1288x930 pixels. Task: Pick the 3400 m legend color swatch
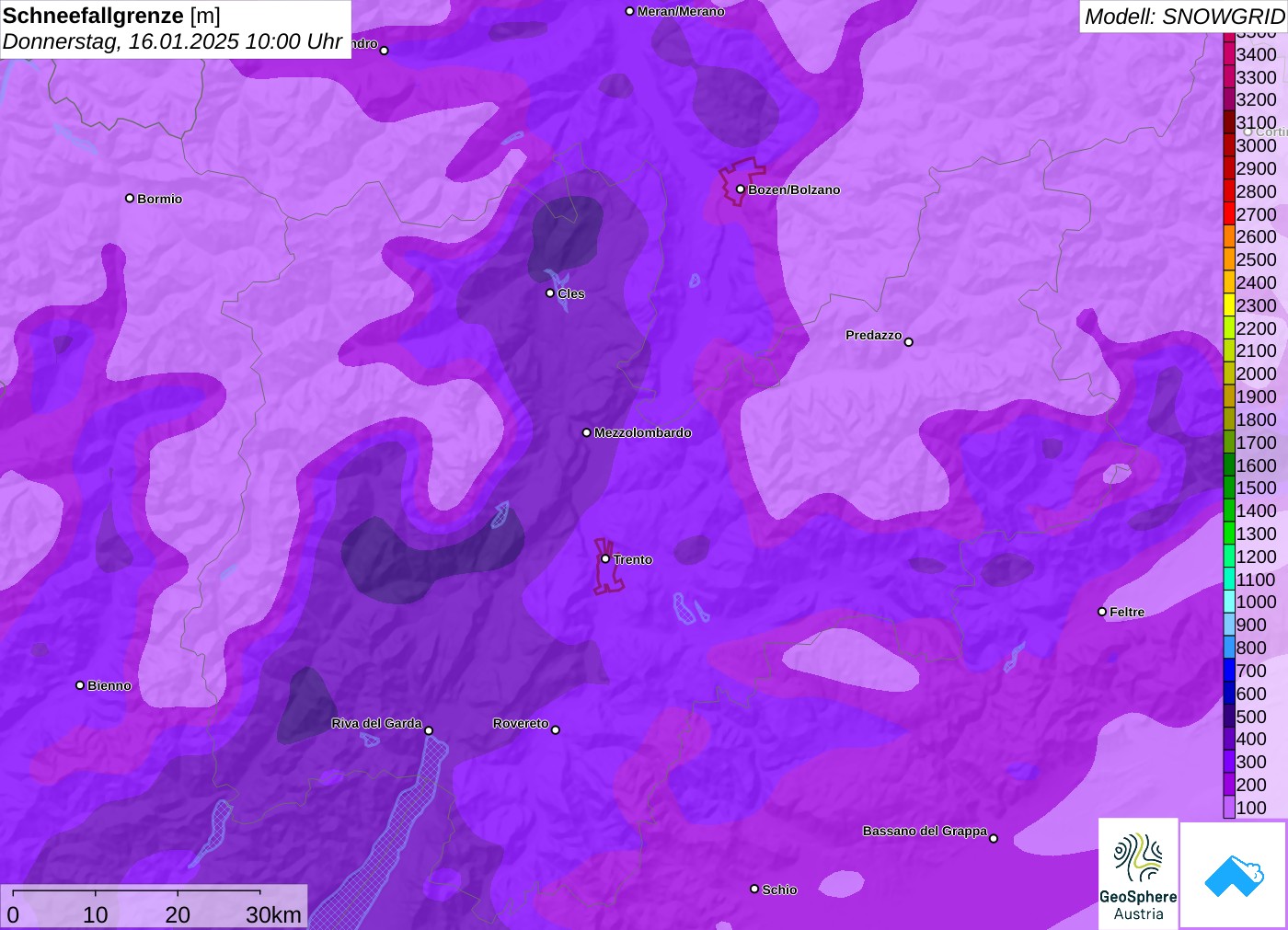click(1229, 54)
